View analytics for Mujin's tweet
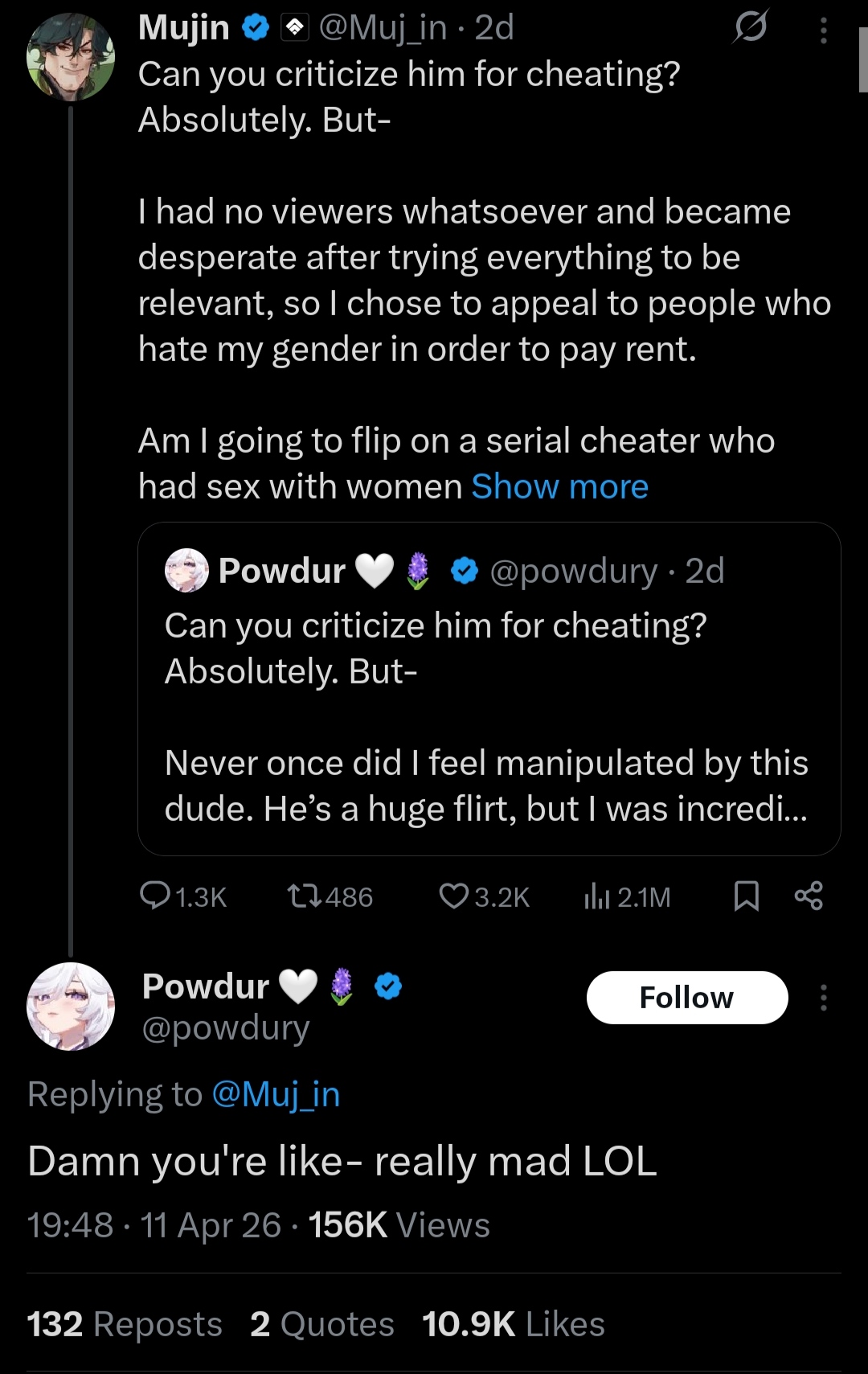This screenshot has width=868, height=1374. [x=597, y=896]
